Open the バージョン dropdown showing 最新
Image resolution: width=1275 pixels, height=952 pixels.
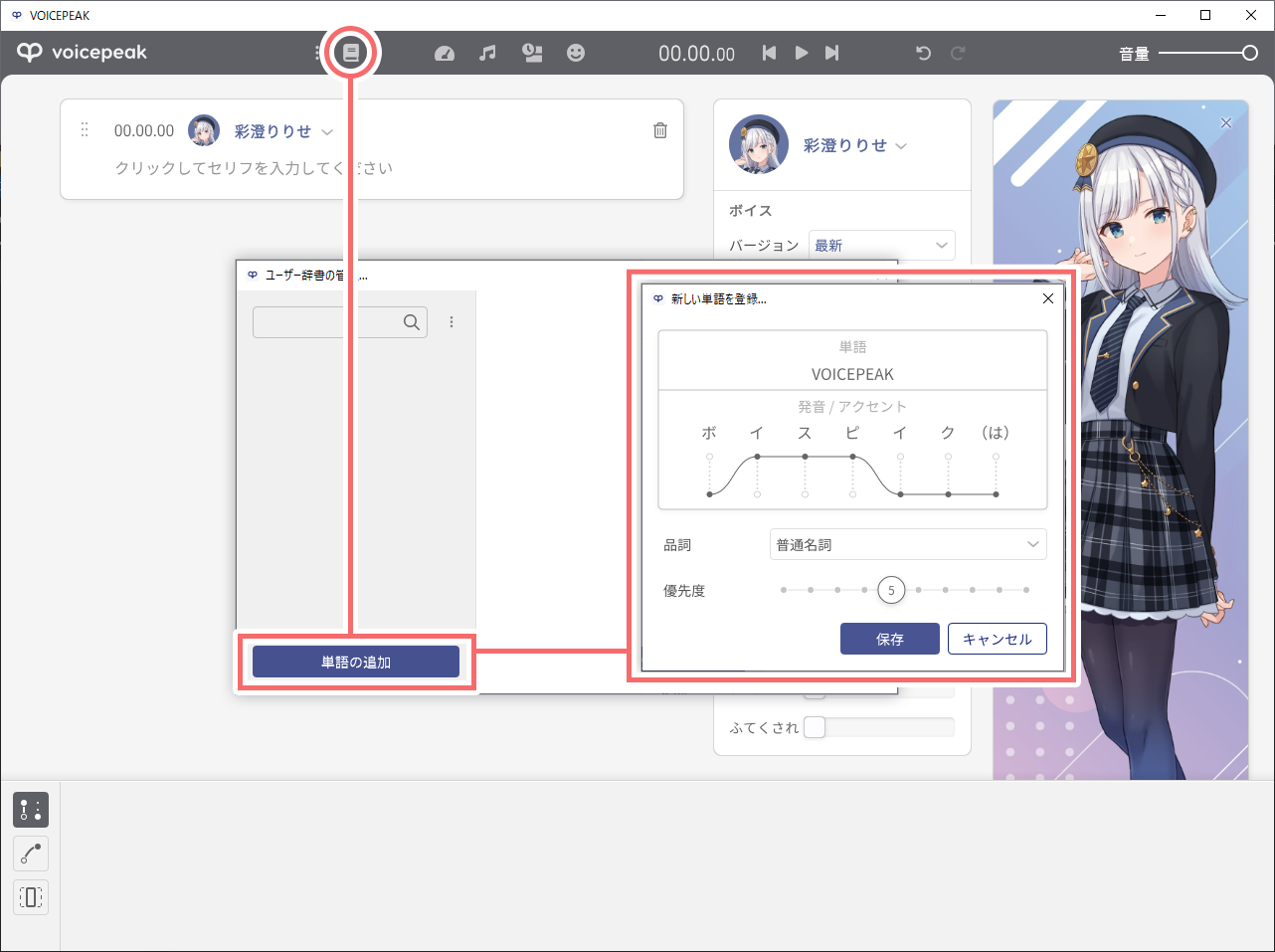[881, 246]
